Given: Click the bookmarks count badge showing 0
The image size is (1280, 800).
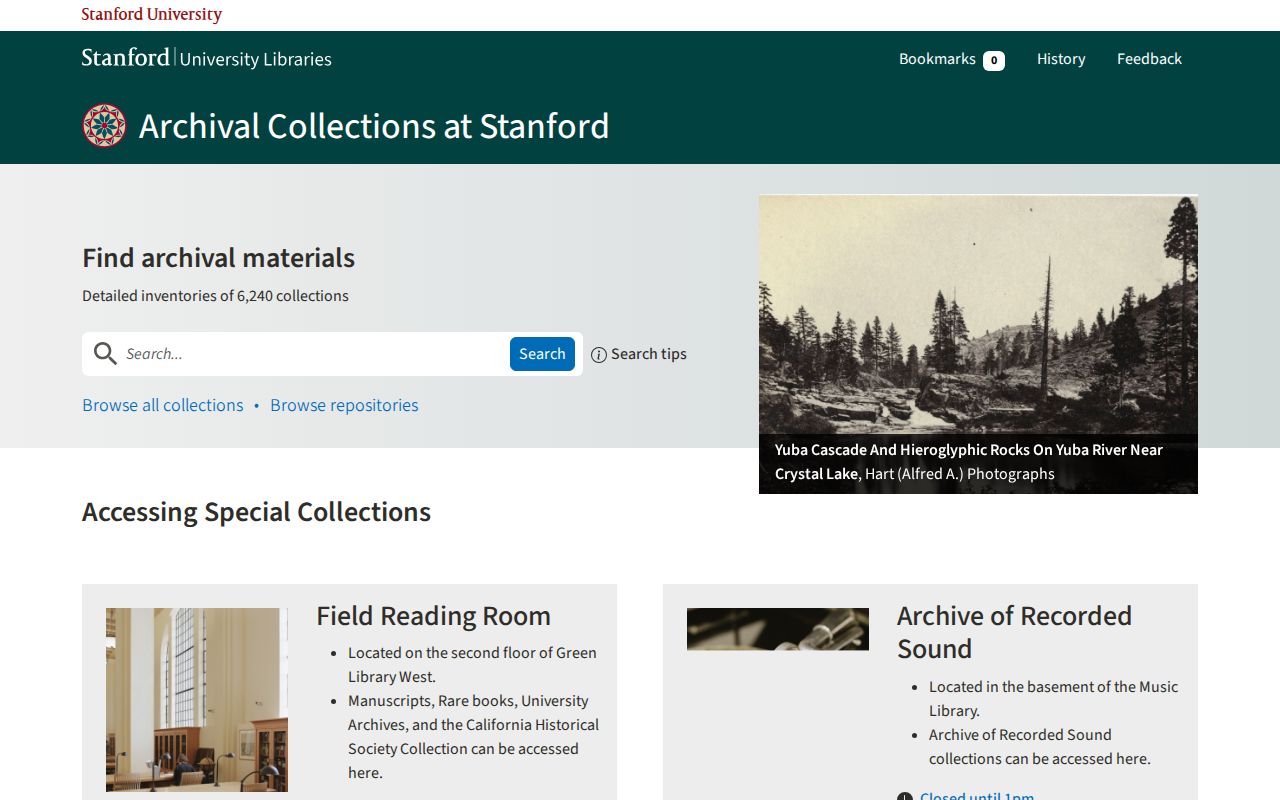Looking at the screenshot, I should pos(994,61).
